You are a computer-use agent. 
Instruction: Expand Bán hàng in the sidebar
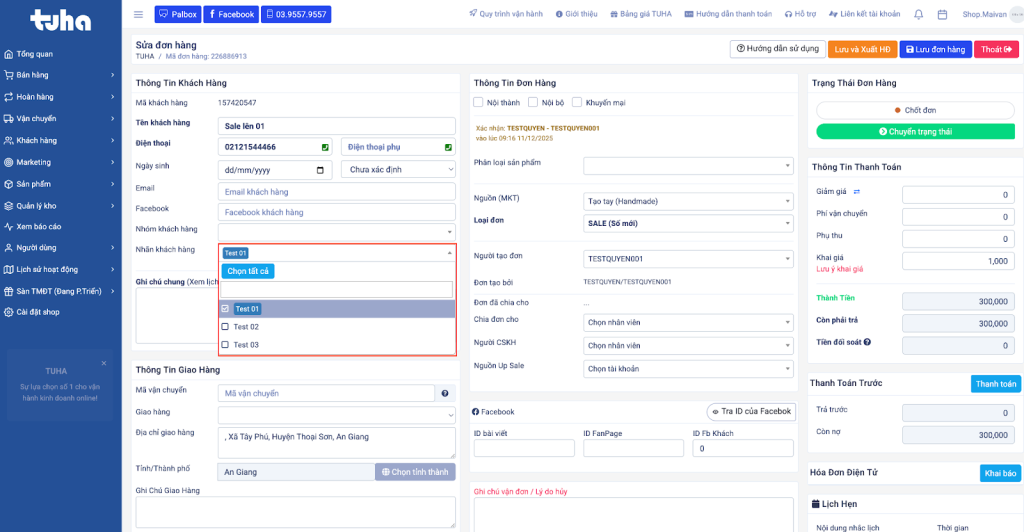[x=60, y=75]
